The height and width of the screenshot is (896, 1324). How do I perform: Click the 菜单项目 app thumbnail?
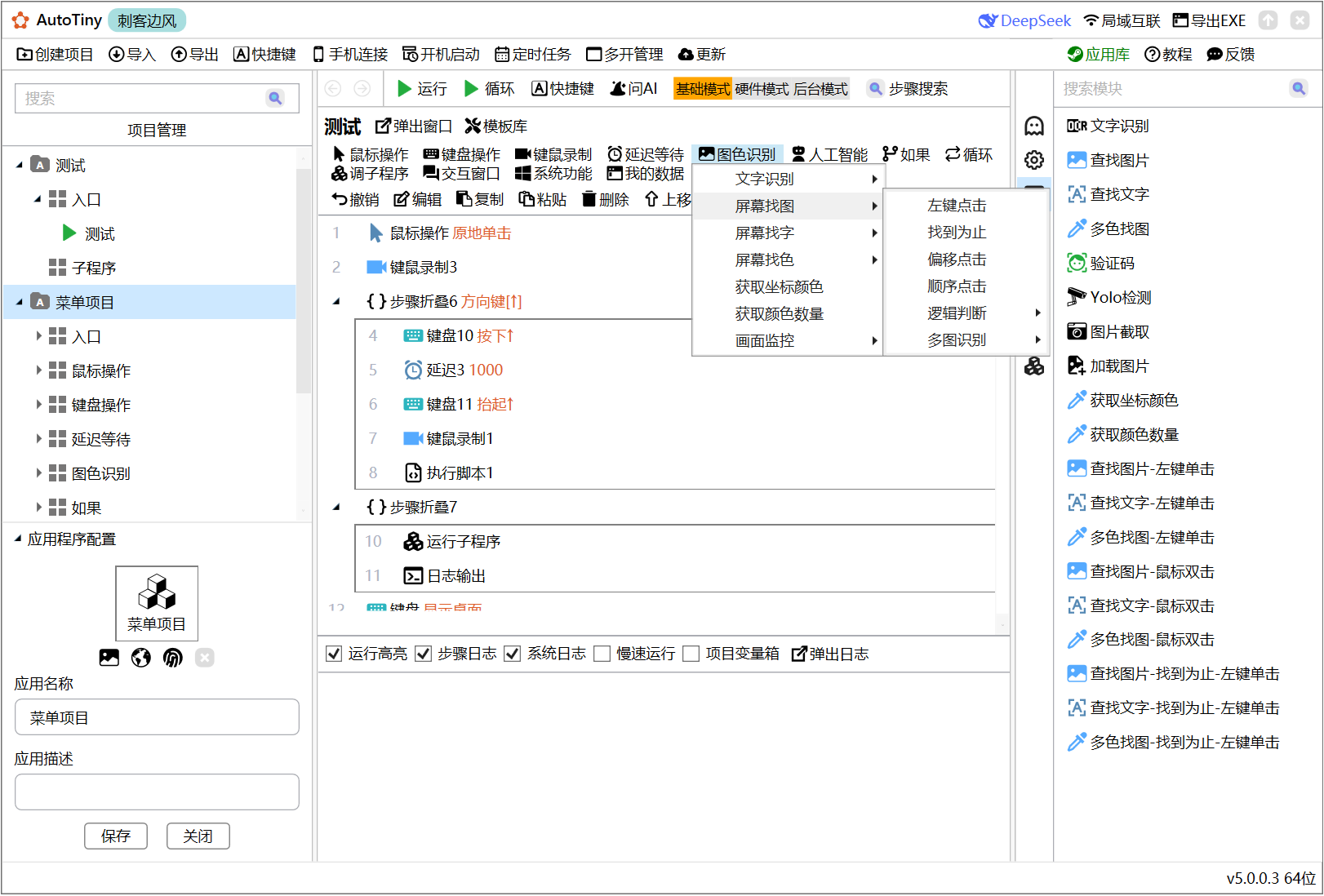point(157,603)
